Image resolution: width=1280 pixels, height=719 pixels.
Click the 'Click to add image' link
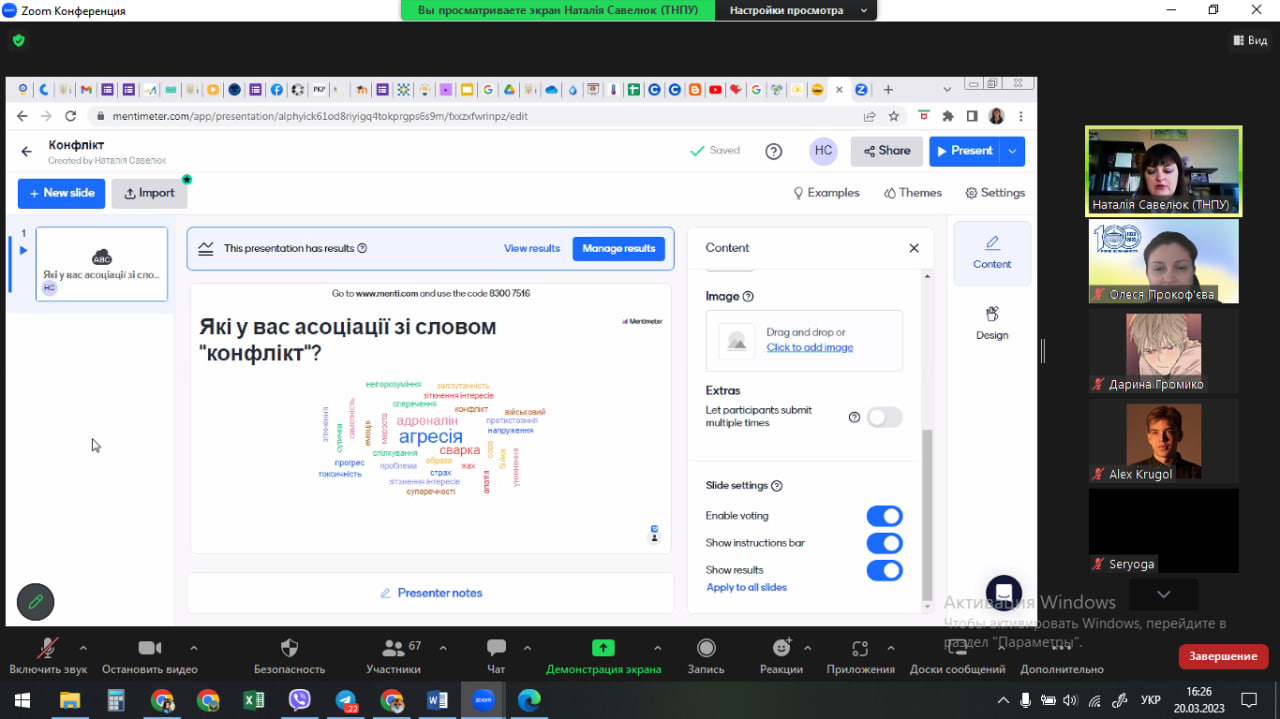pos(809,347)
